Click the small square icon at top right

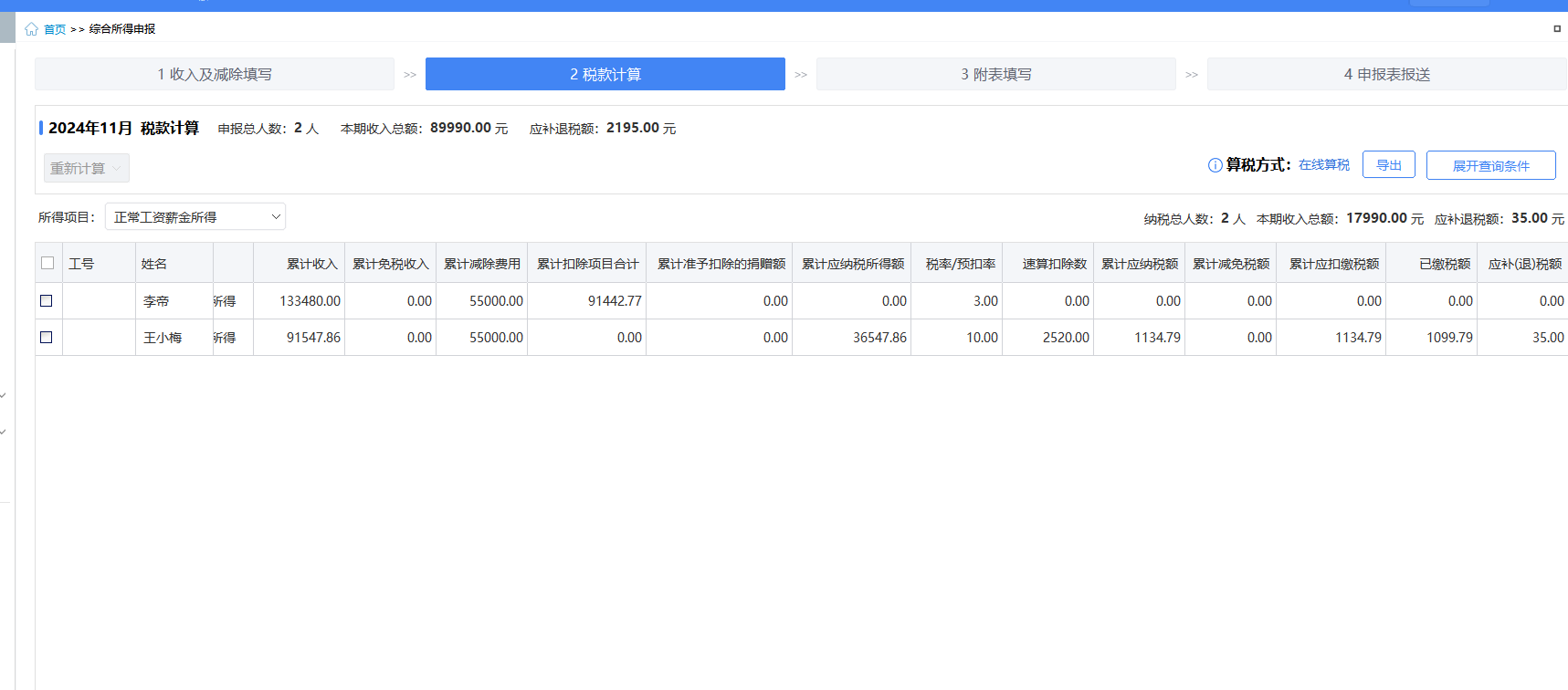1557,28
